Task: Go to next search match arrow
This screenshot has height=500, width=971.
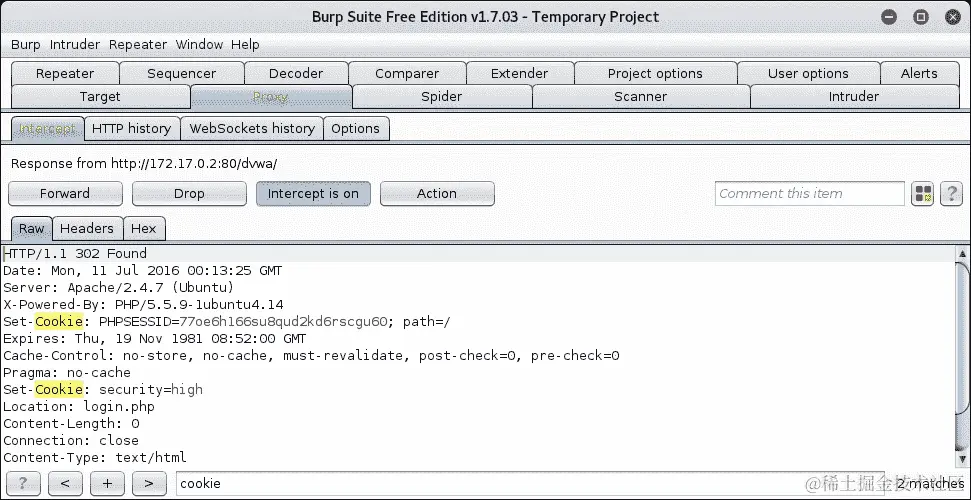Action: click(x=149, y=483)
